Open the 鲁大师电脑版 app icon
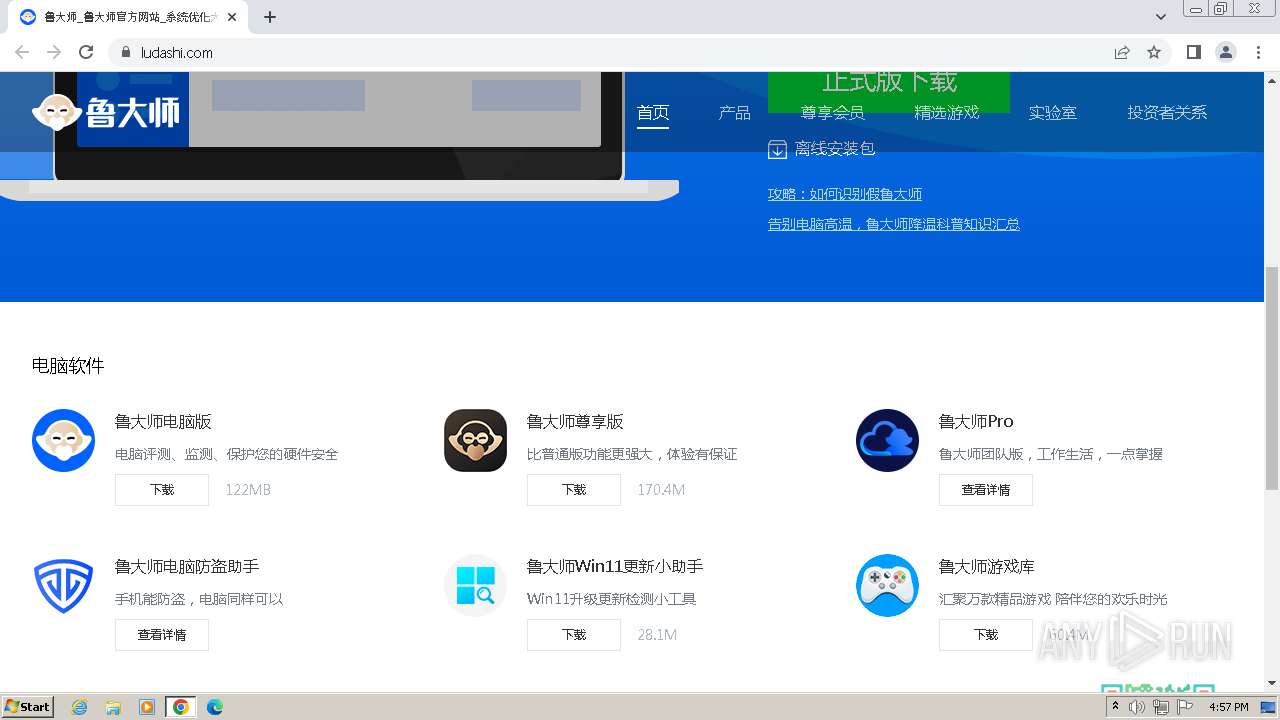This screenshot has width=1280, height=720. (64, 440)
